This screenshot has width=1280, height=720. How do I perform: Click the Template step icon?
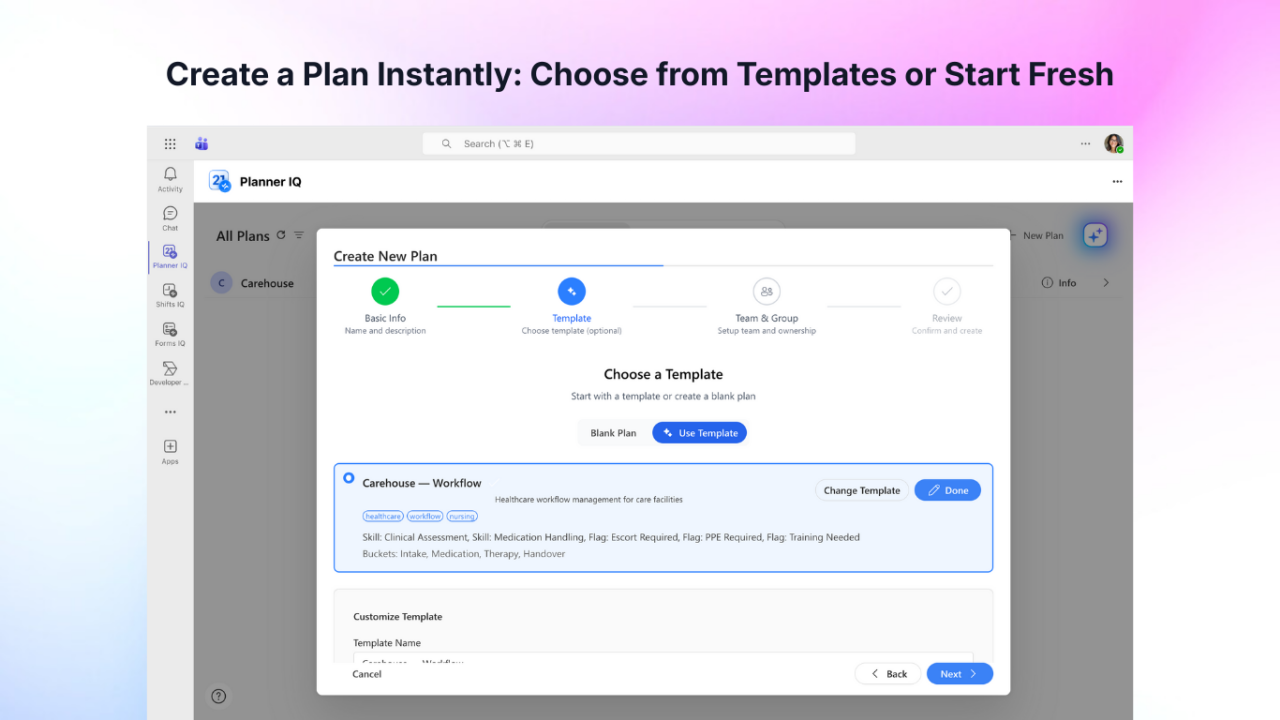571,292
